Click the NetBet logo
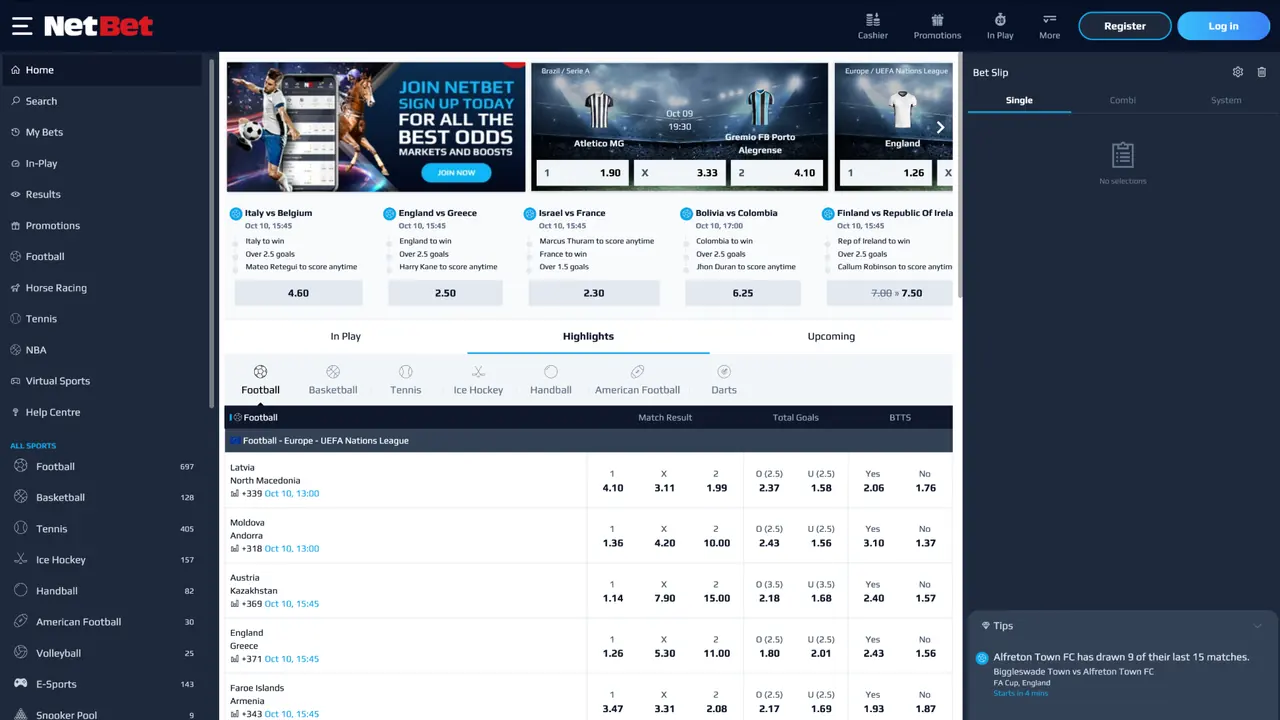1280x720 pixels. [98, 26]
